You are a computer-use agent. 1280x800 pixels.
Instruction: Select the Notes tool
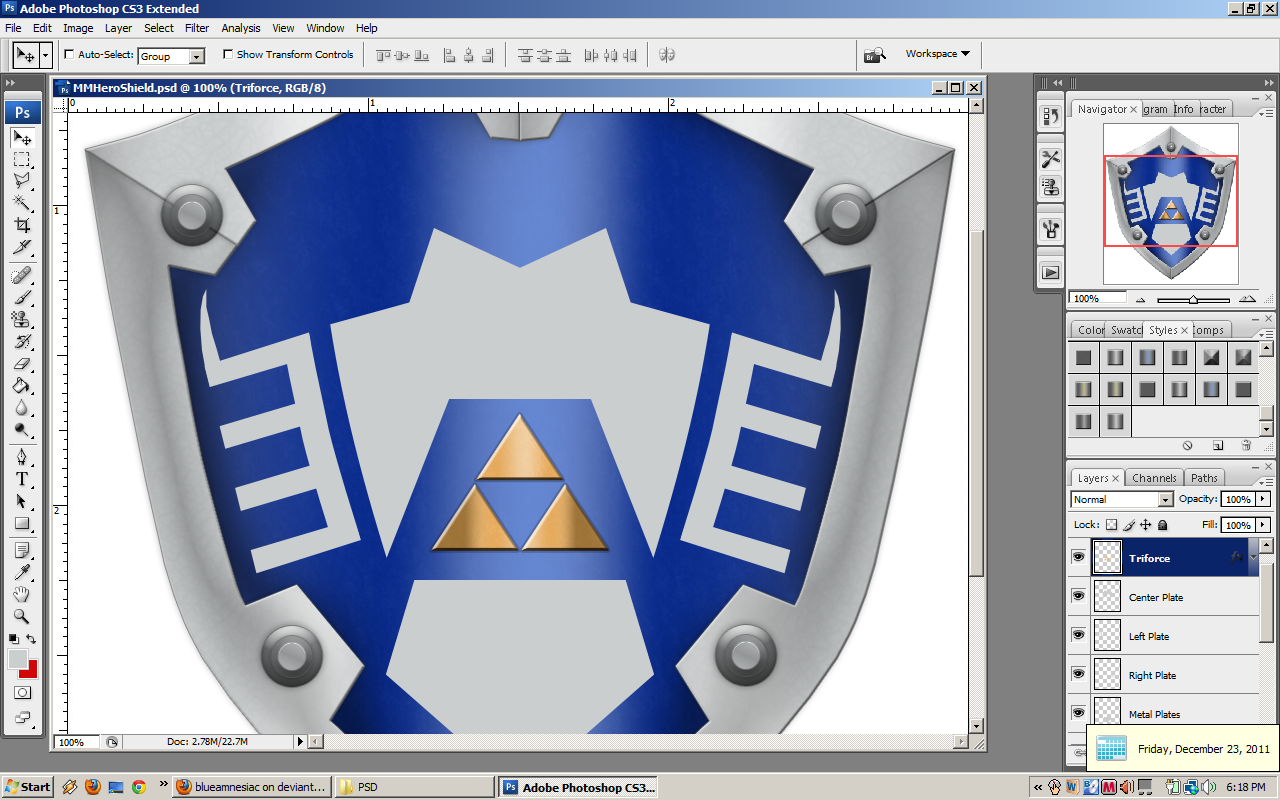(22, 551)
